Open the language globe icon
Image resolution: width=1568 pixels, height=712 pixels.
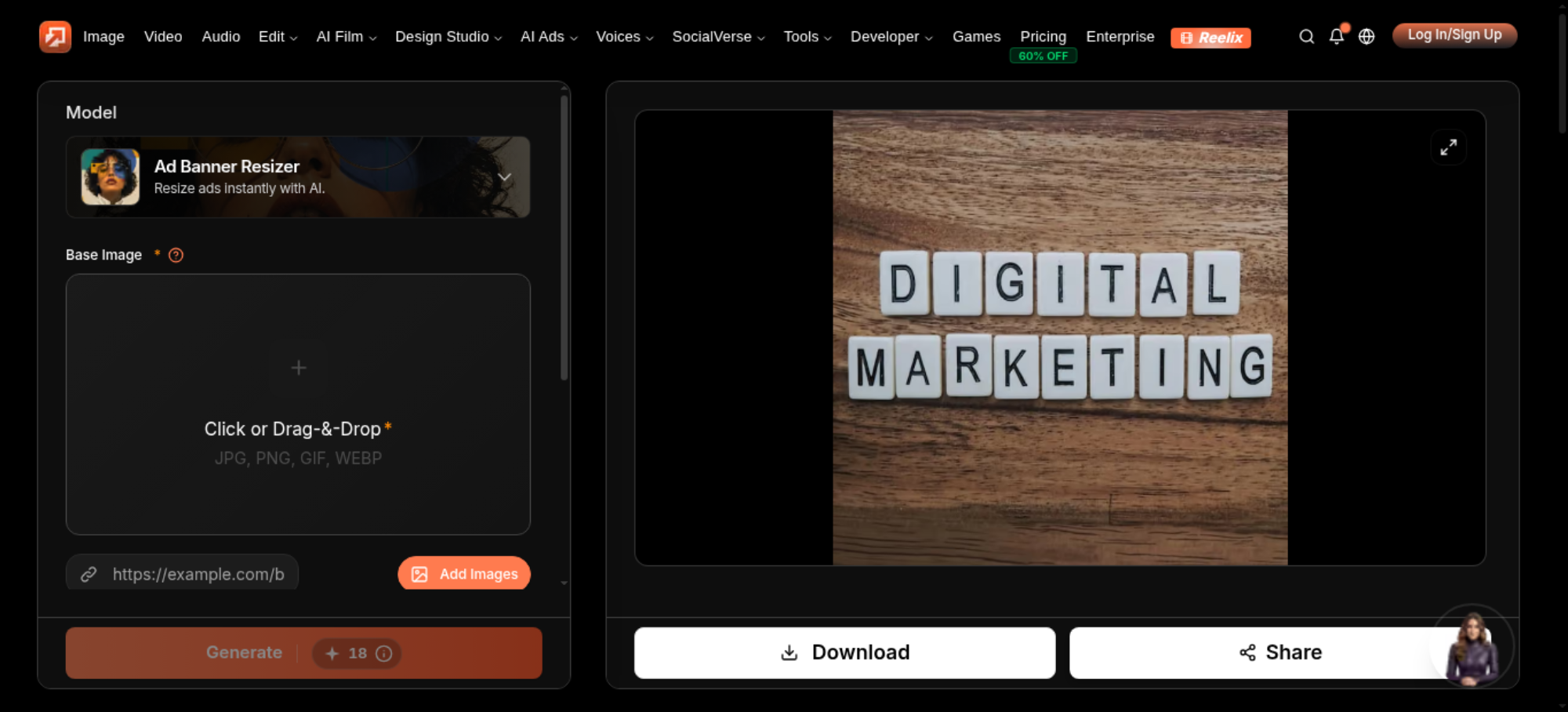[x=1367, y=37]
